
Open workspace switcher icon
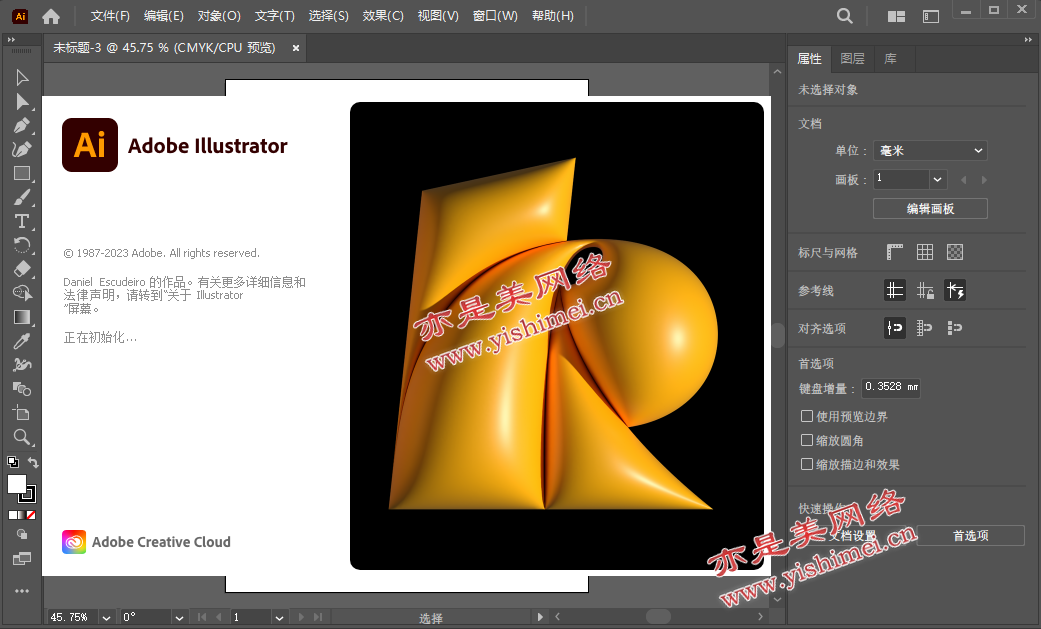tap(931, 17)
